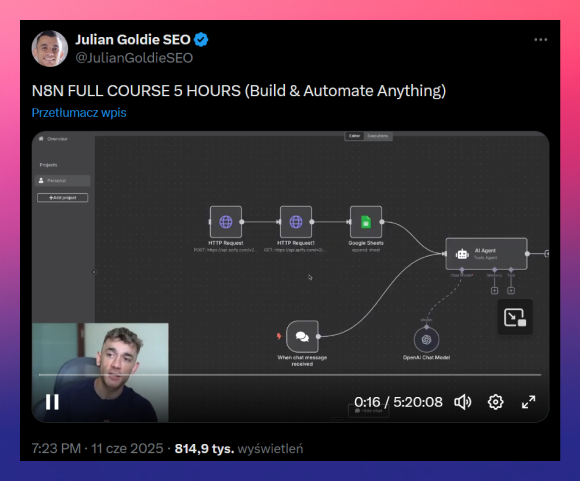Viewport: 580px width, 481px height.
Task: Click Przetłumacz wpis translate link
Action: [x=79, y=112]
